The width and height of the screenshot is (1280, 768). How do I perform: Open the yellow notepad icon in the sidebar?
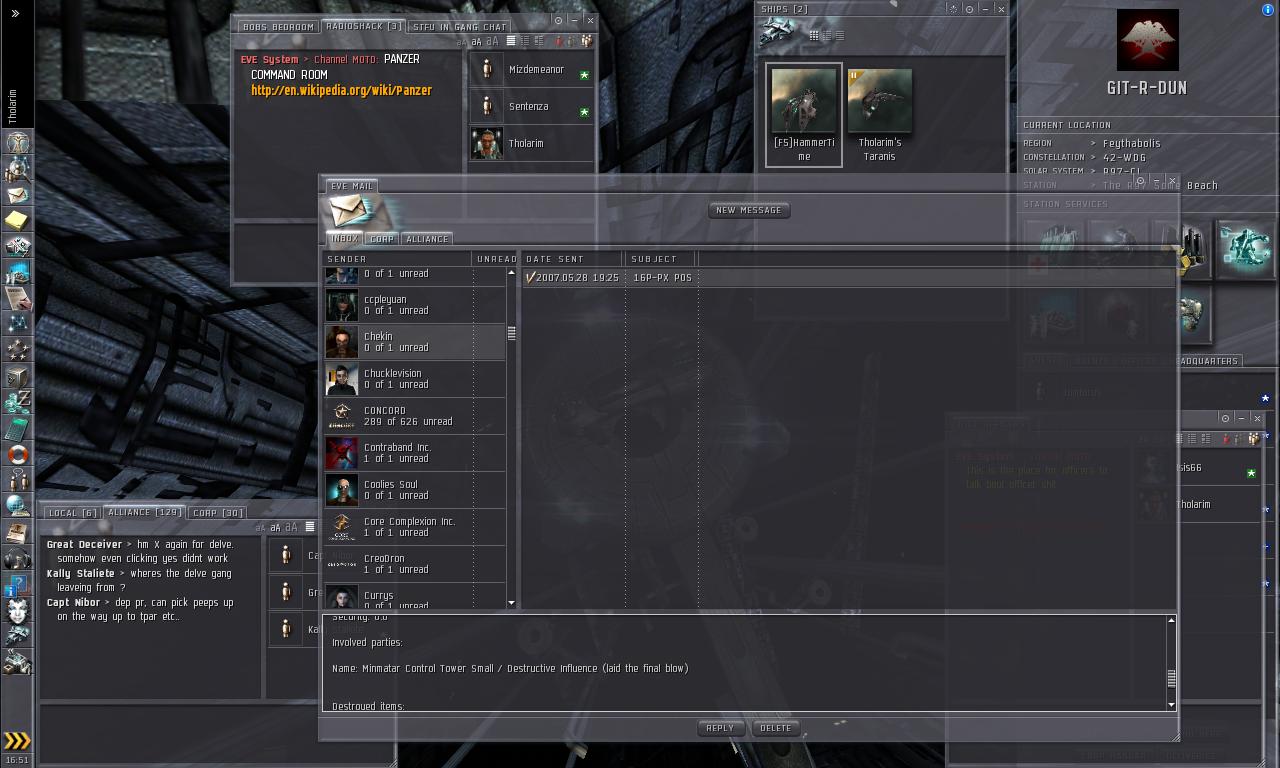tap(18, 220)
